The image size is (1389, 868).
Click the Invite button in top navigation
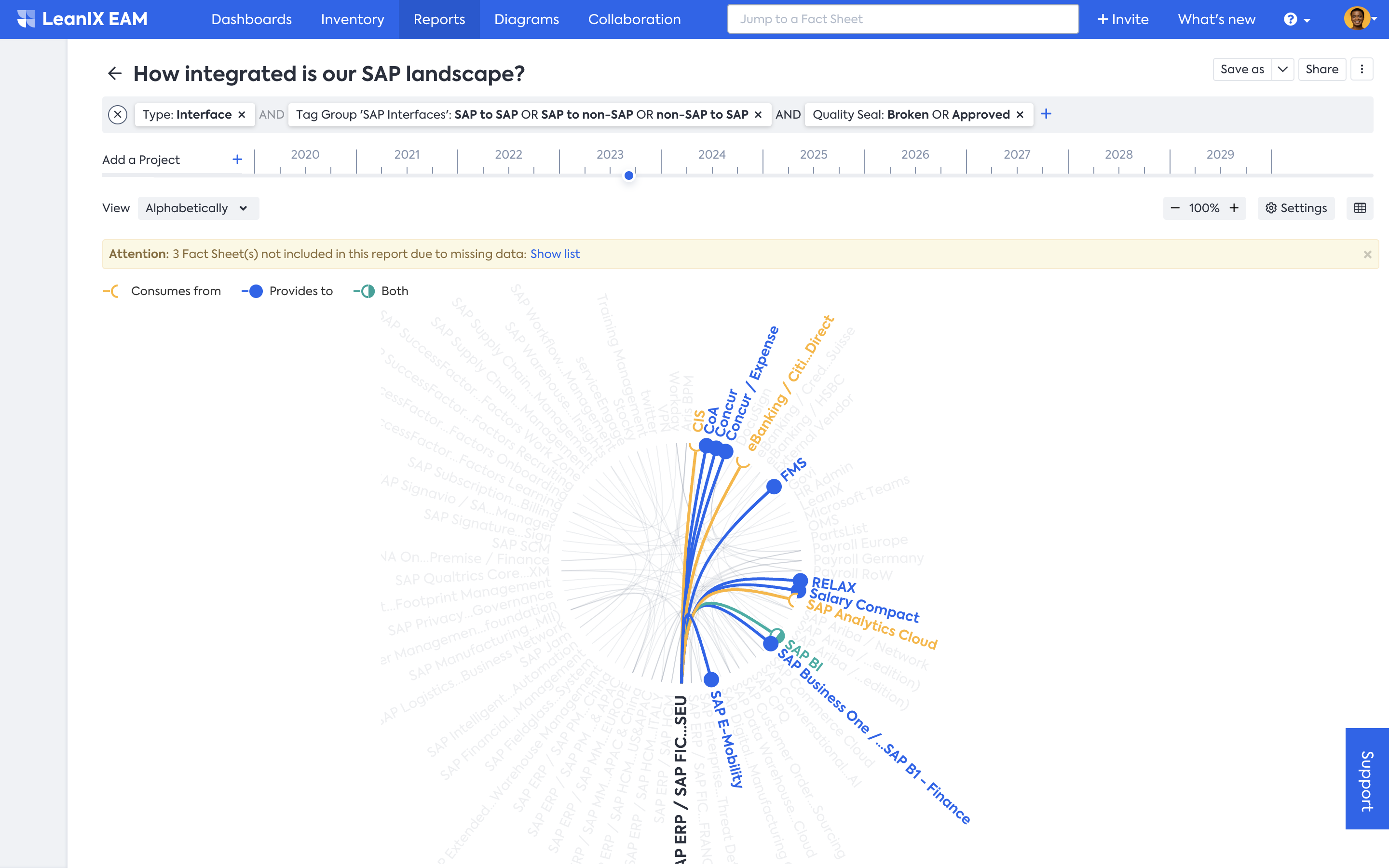click(x=1121, y=19)
